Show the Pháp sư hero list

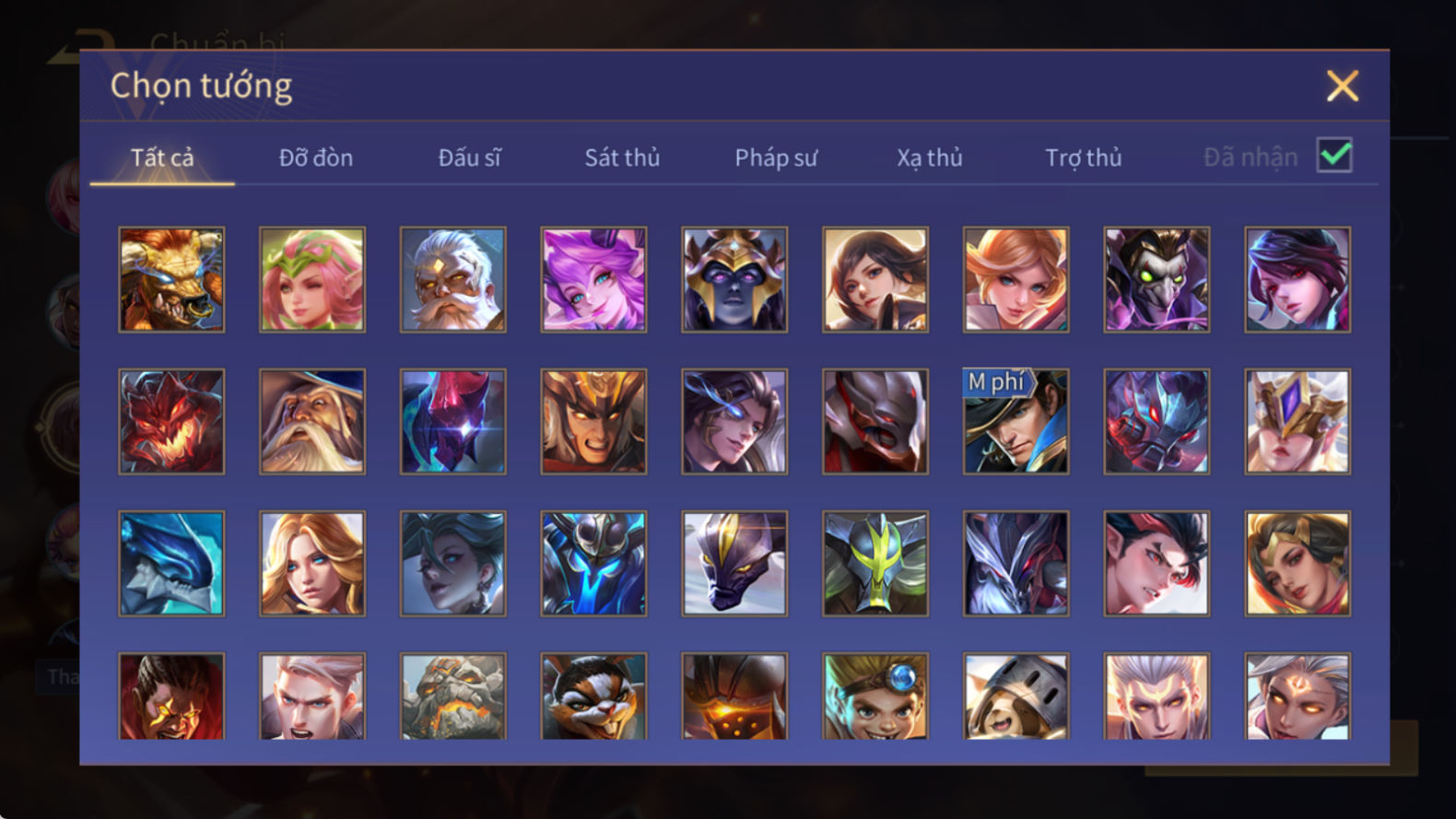click(x=776, y=158)
